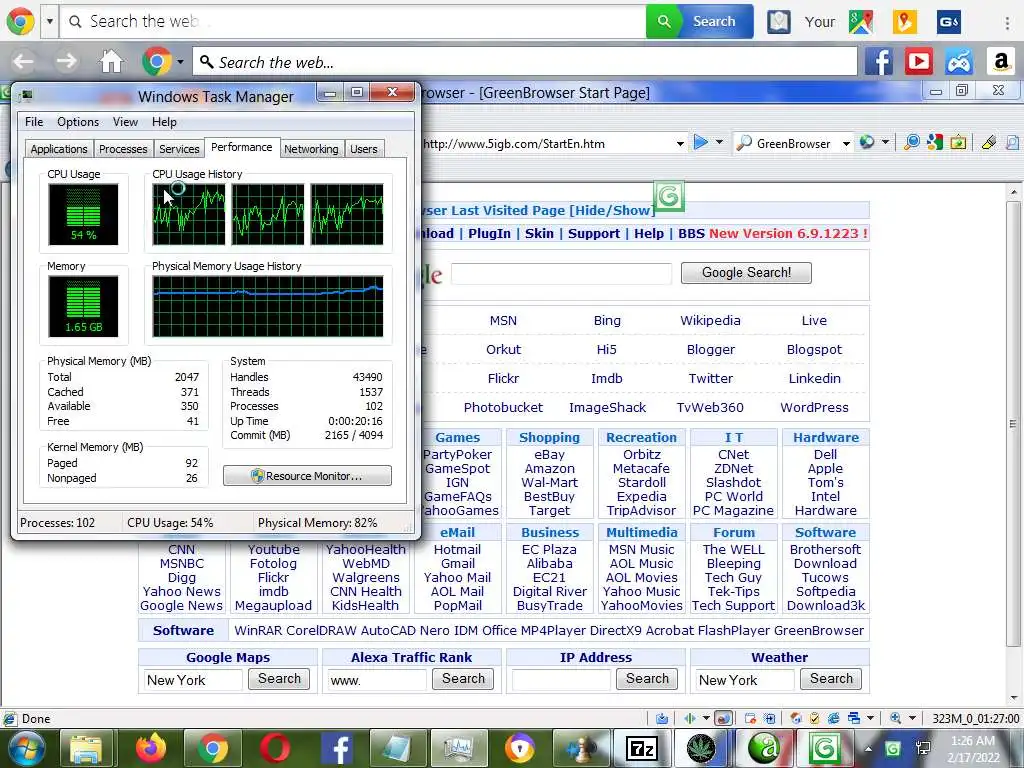Switch to the Users tab
This screenshot has width=1024, height=768.
coord(364,149)
